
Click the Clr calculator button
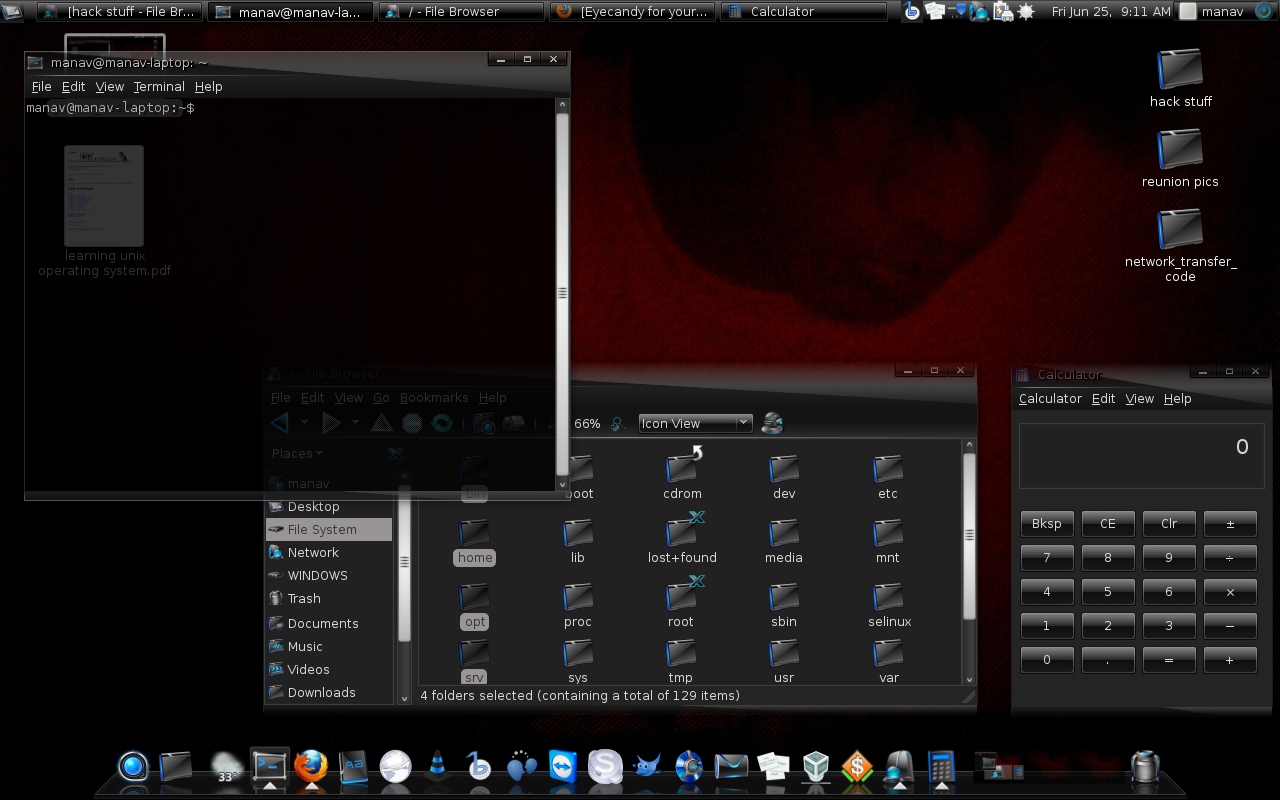(x=1169, y=524)
